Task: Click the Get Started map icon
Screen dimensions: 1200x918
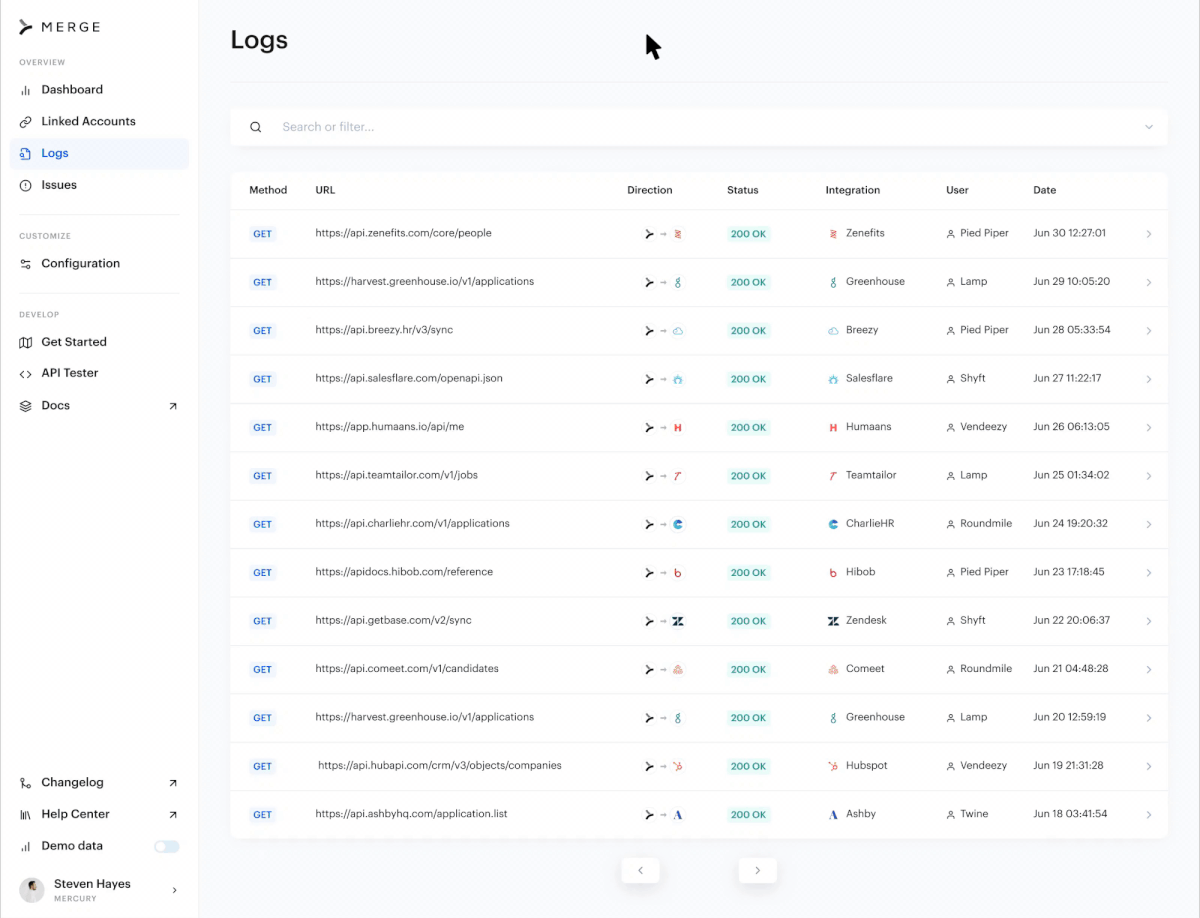Action: tap(26, 342)
